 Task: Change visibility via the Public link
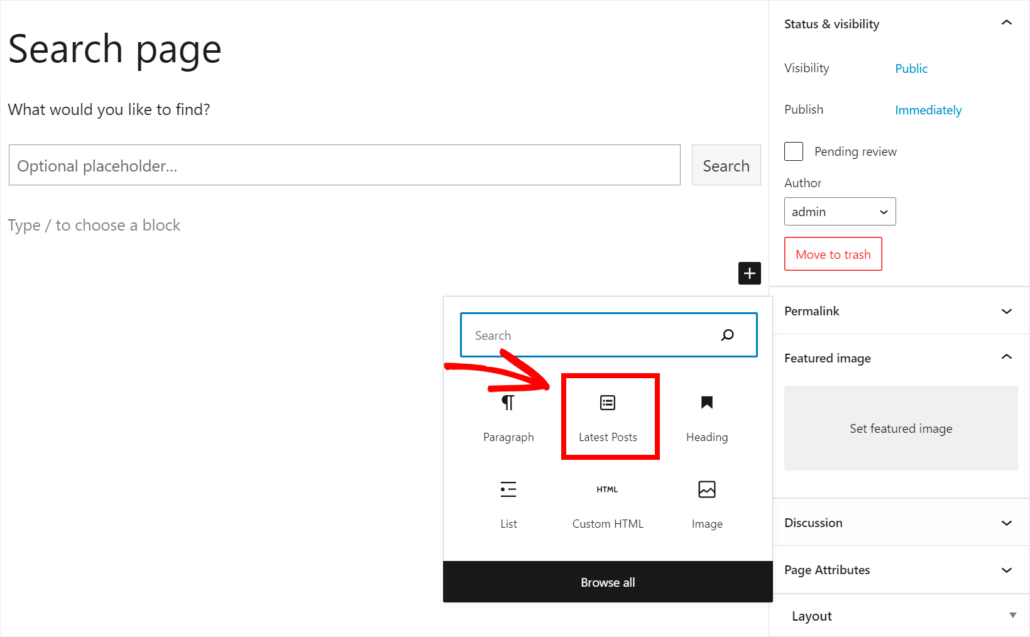910,68
